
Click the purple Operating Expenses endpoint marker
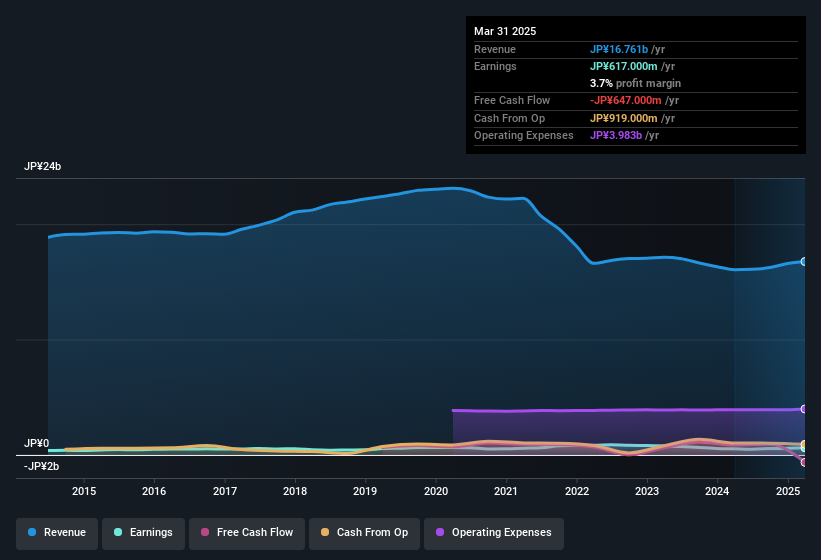click(804, 409)
